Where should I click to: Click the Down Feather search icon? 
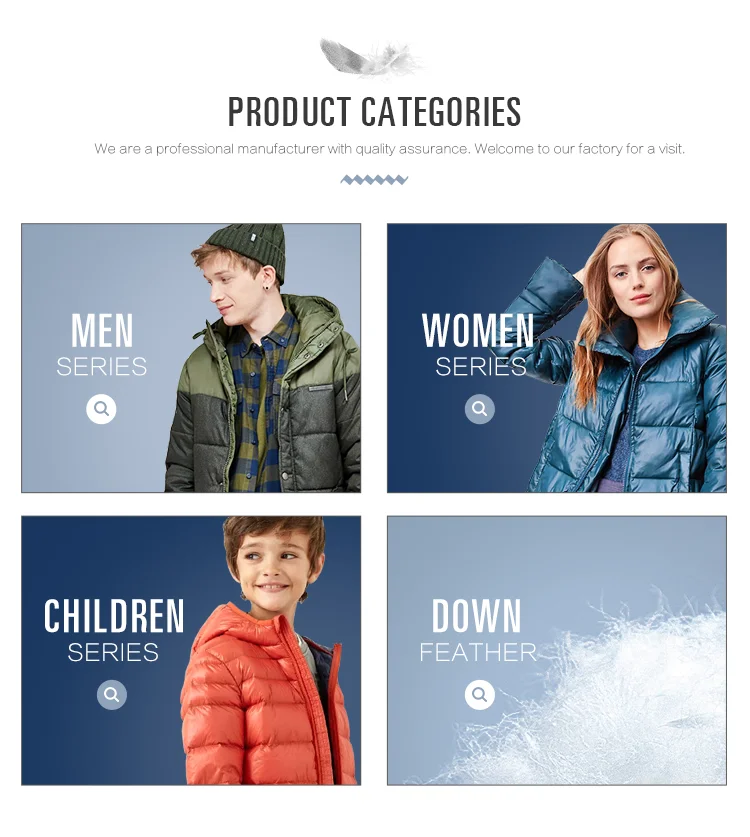tap(479, 694)
